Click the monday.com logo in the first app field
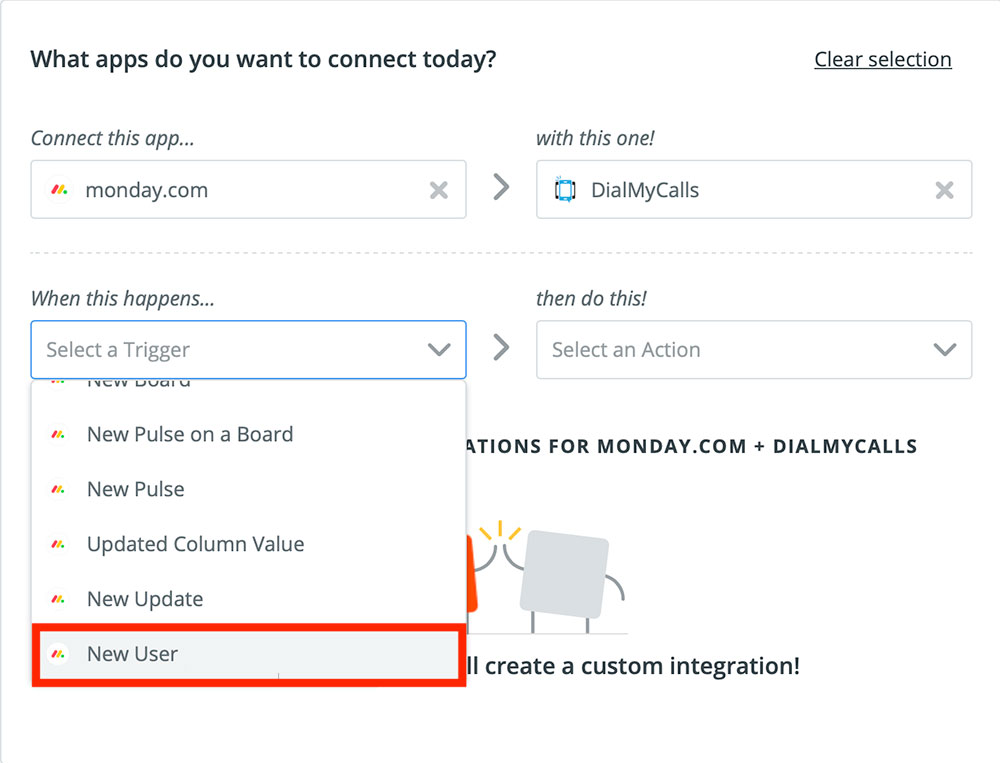 point(60,190)
